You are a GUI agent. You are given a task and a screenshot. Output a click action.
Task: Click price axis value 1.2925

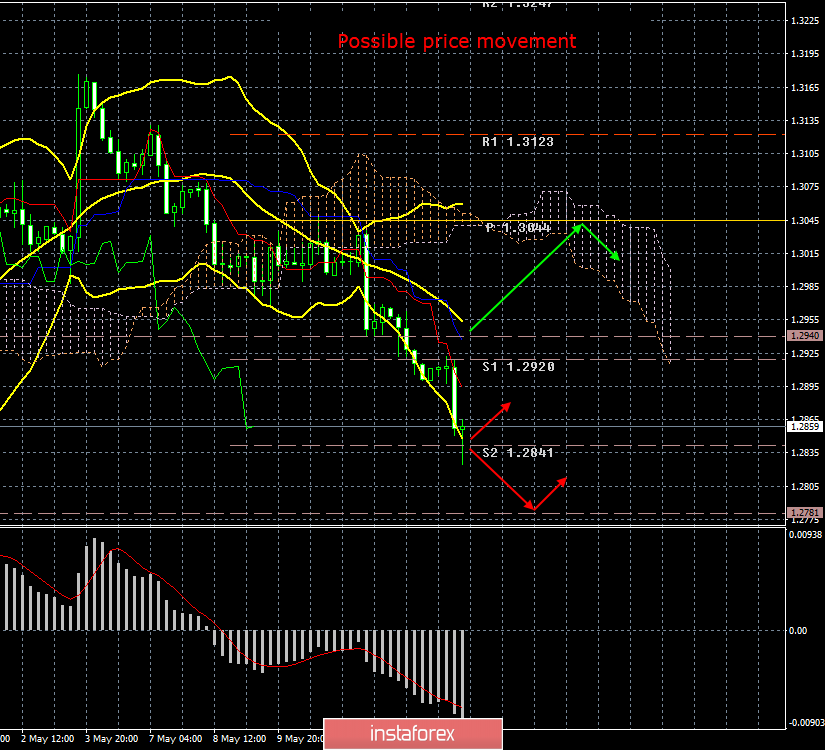[x=806, y=353]
